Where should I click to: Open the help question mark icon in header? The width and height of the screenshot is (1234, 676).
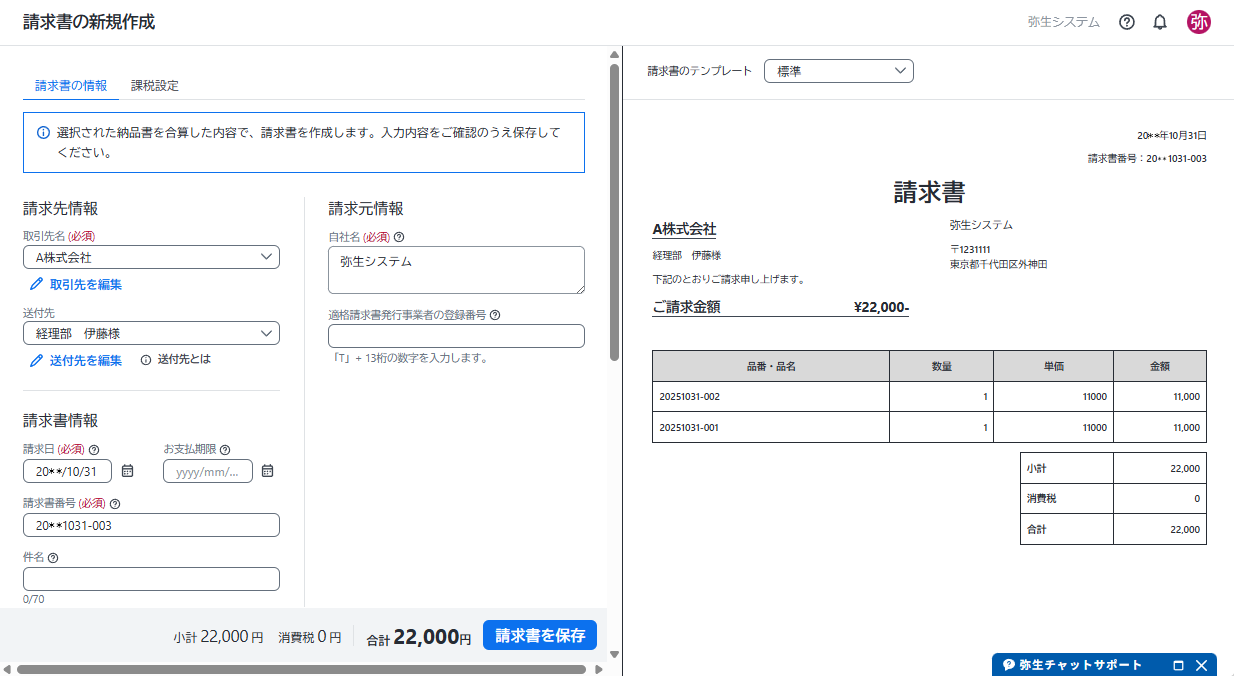pos(1127,22)
